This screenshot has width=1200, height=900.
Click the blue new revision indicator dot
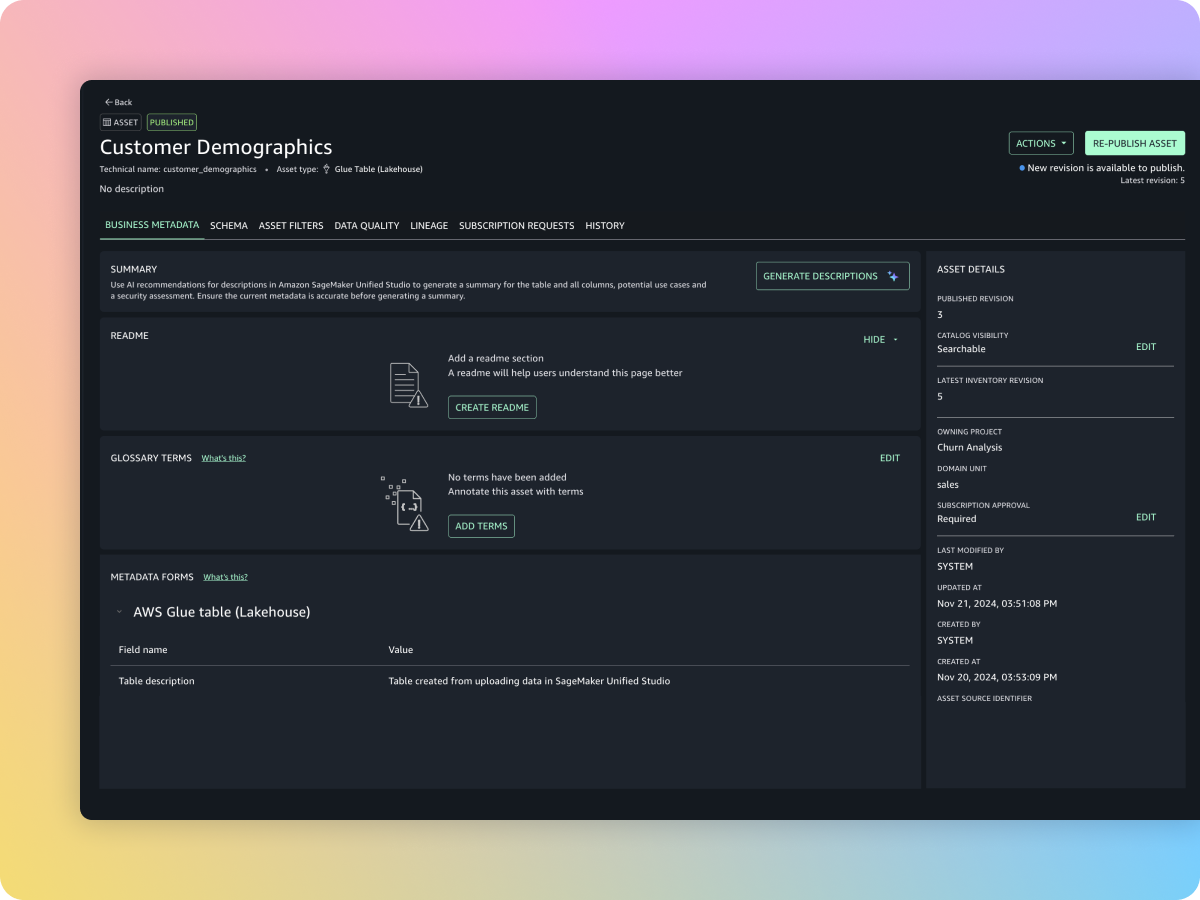pyautogui.click(x=1022, y=168)
